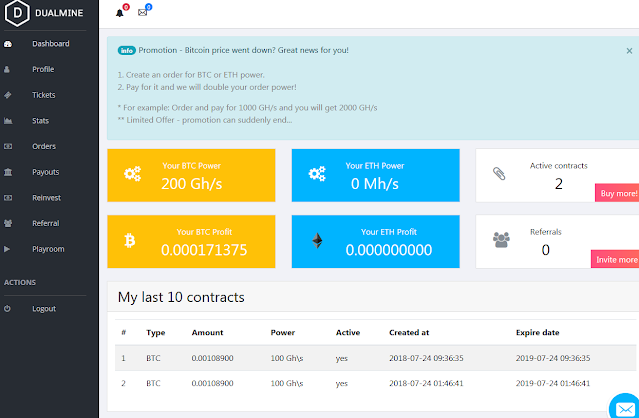The image size is (639, 418).
Task: Click the Profile user icon
Action: click(x=7, y=69)
